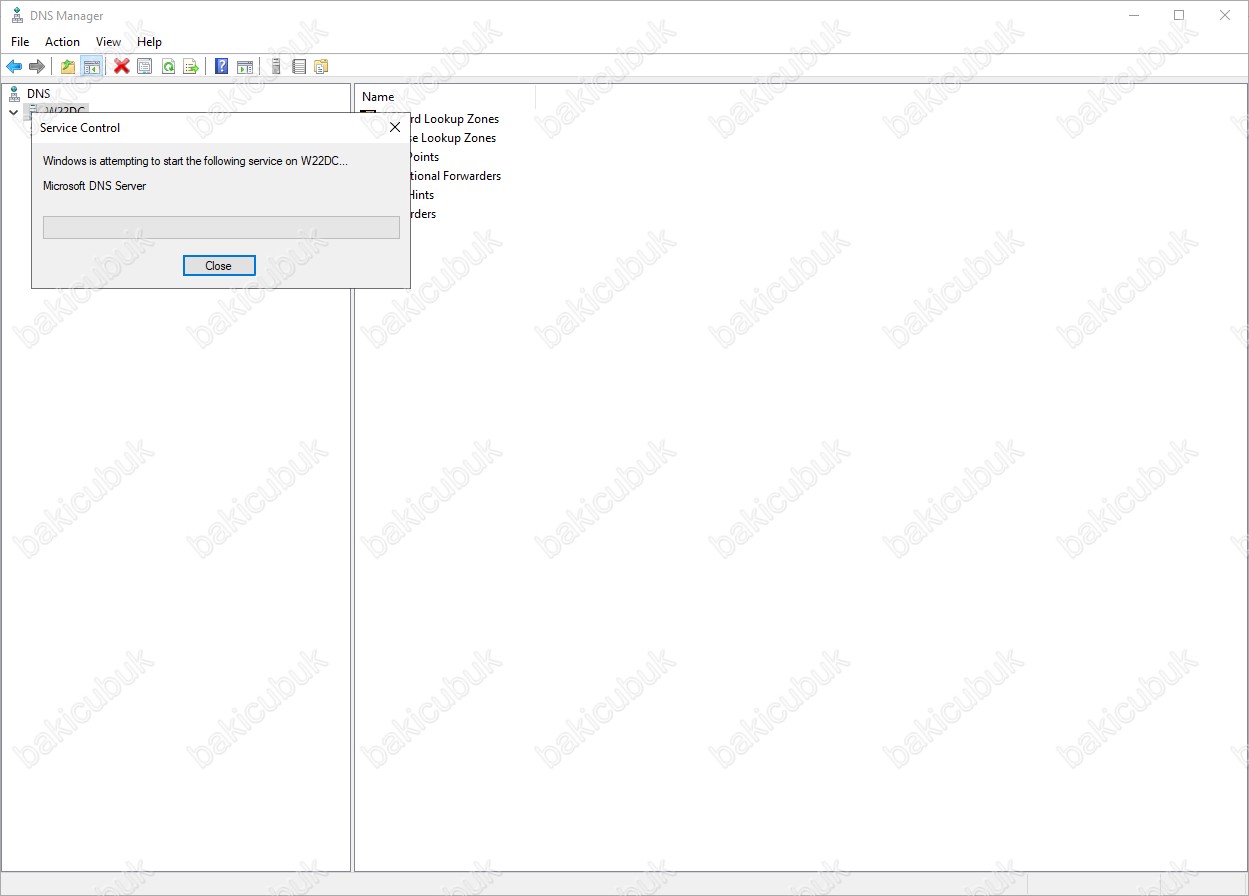Click the grey Forward arrow in toolbar
This screenshot has width=1249, height=896.
click(37, 67)
